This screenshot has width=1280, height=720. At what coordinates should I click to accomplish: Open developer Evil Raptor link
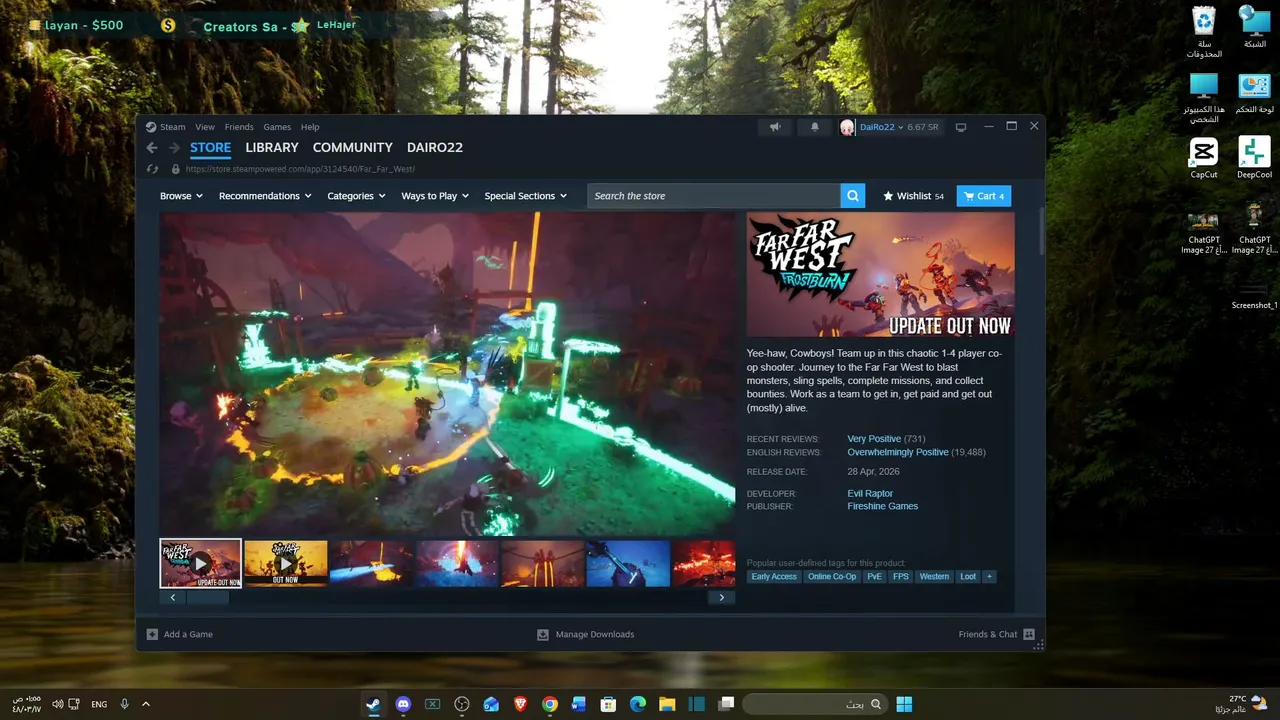click(870, 494)
